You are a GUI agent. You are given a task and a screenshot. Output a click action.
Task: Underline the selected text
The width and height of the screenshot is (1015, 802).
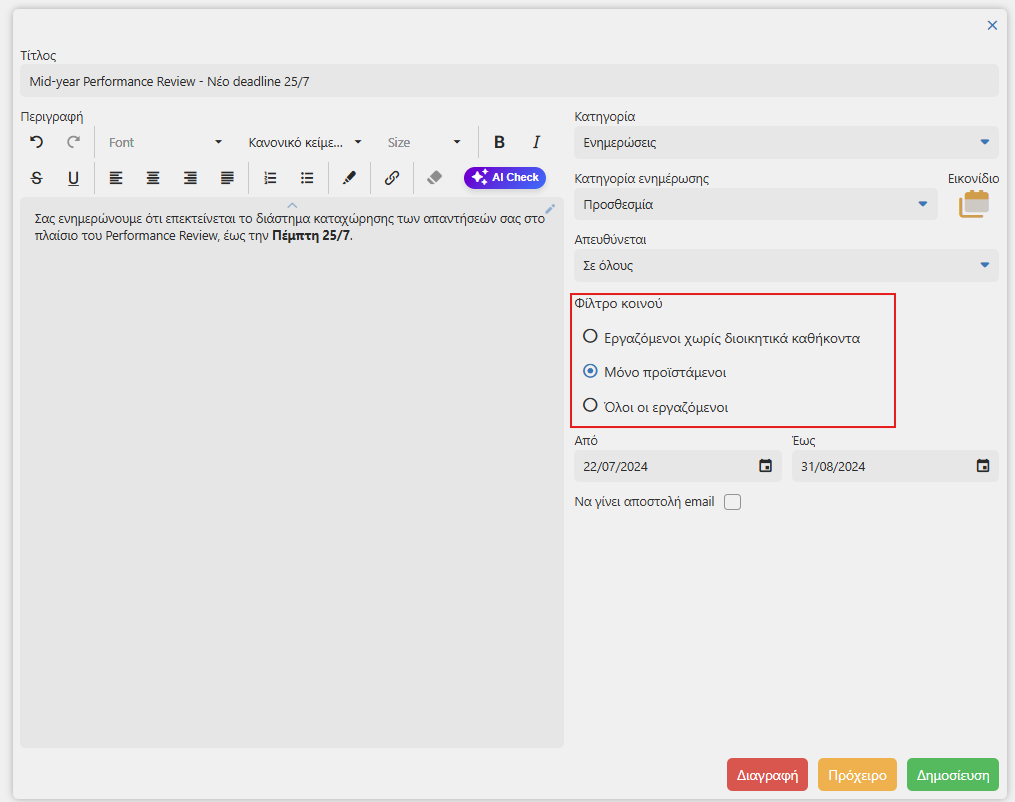click(74, 177)
